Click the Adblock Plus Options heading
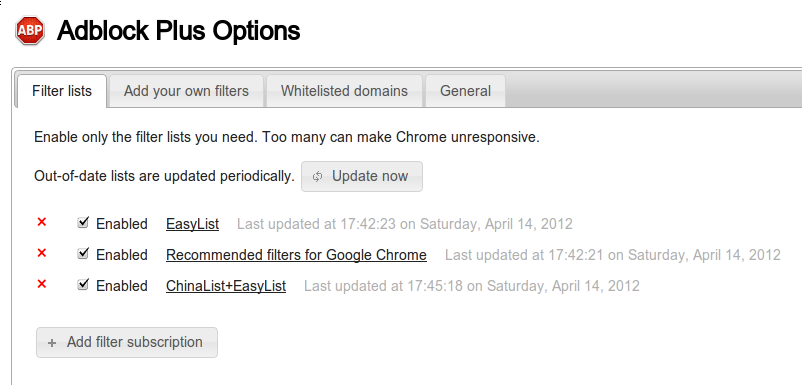This screenshot has height=385, width=802. [x=179, y=31]
